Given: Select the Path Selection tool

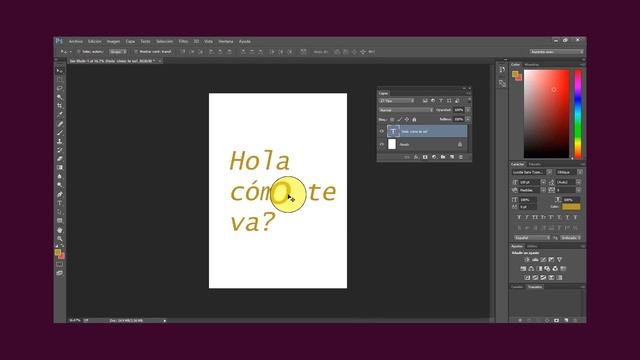Looking at the screenshot, I should click(x=60, y=212).
